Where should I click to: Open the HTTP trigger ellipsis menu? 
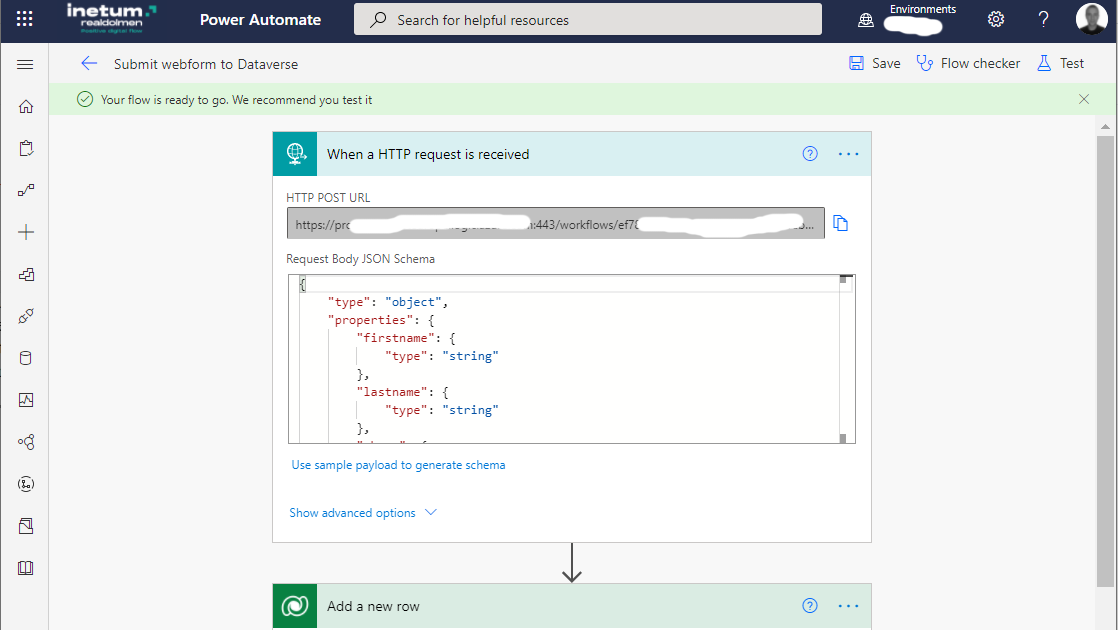click(848, 153)
